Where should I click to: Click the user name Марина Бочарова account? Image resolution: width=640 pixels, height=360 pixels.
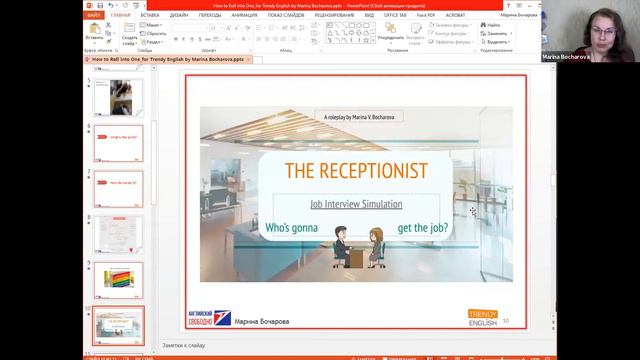pyautogui.click(x=519, y=15)
